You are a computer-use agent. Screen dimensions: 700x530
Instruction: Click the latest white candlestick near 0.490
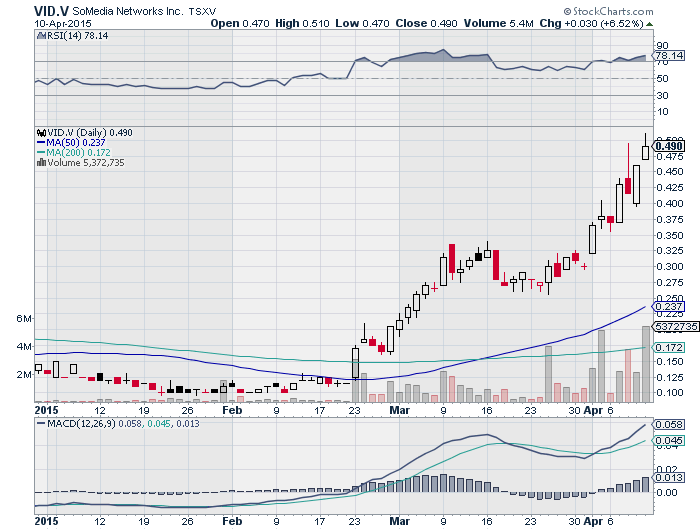(x=645, y=150)
